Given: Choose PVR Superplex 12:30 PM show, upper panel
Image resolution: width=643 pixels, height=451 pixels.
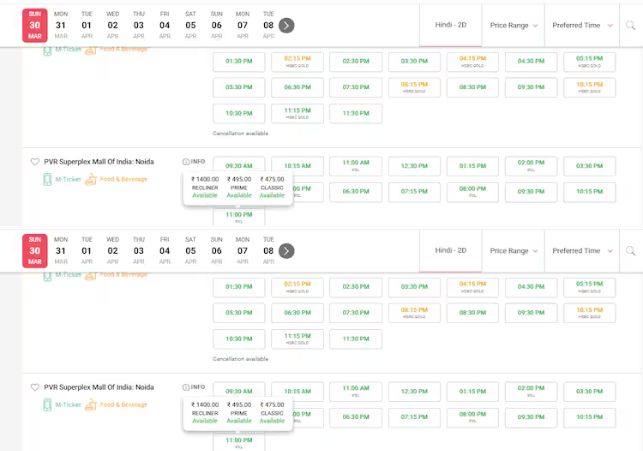Looking at the screenshot, I should pos(414,166).
